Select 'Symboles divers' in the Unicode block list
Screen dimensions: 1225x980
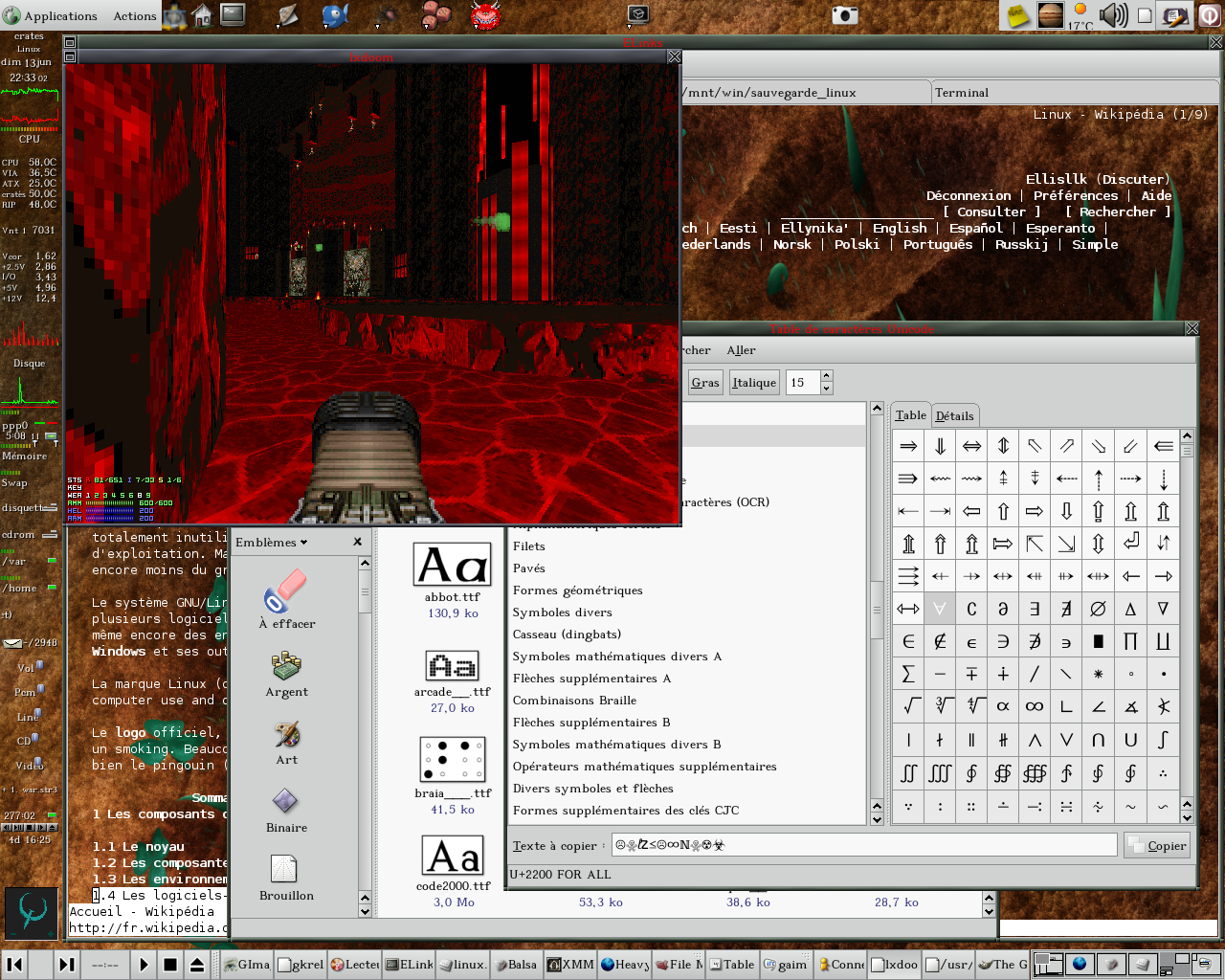[x=562, y=612]
